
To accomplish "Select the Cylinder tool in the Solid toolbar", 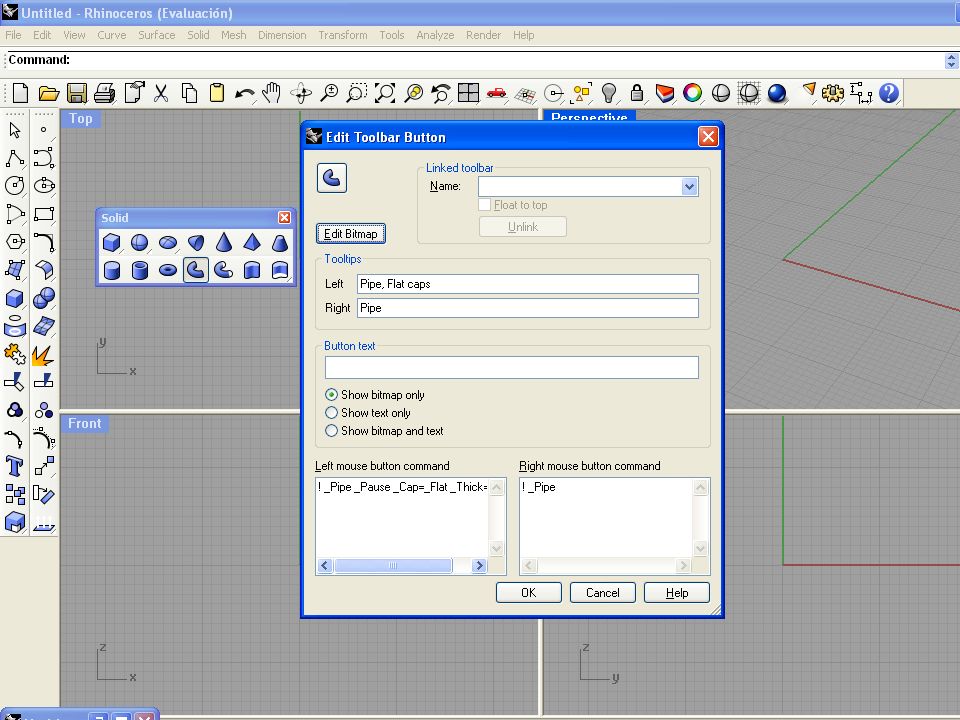I will point(111,270).
